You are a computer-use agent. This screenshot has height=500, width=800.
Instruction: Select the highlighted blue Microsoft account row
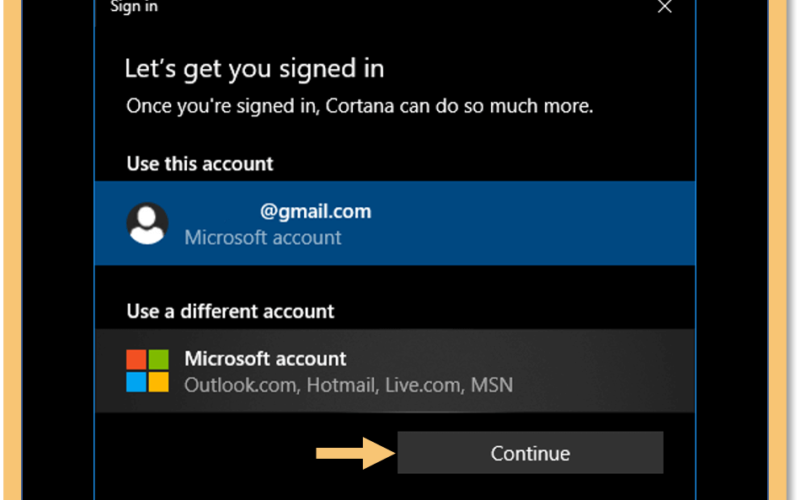(x=394, y=223)
